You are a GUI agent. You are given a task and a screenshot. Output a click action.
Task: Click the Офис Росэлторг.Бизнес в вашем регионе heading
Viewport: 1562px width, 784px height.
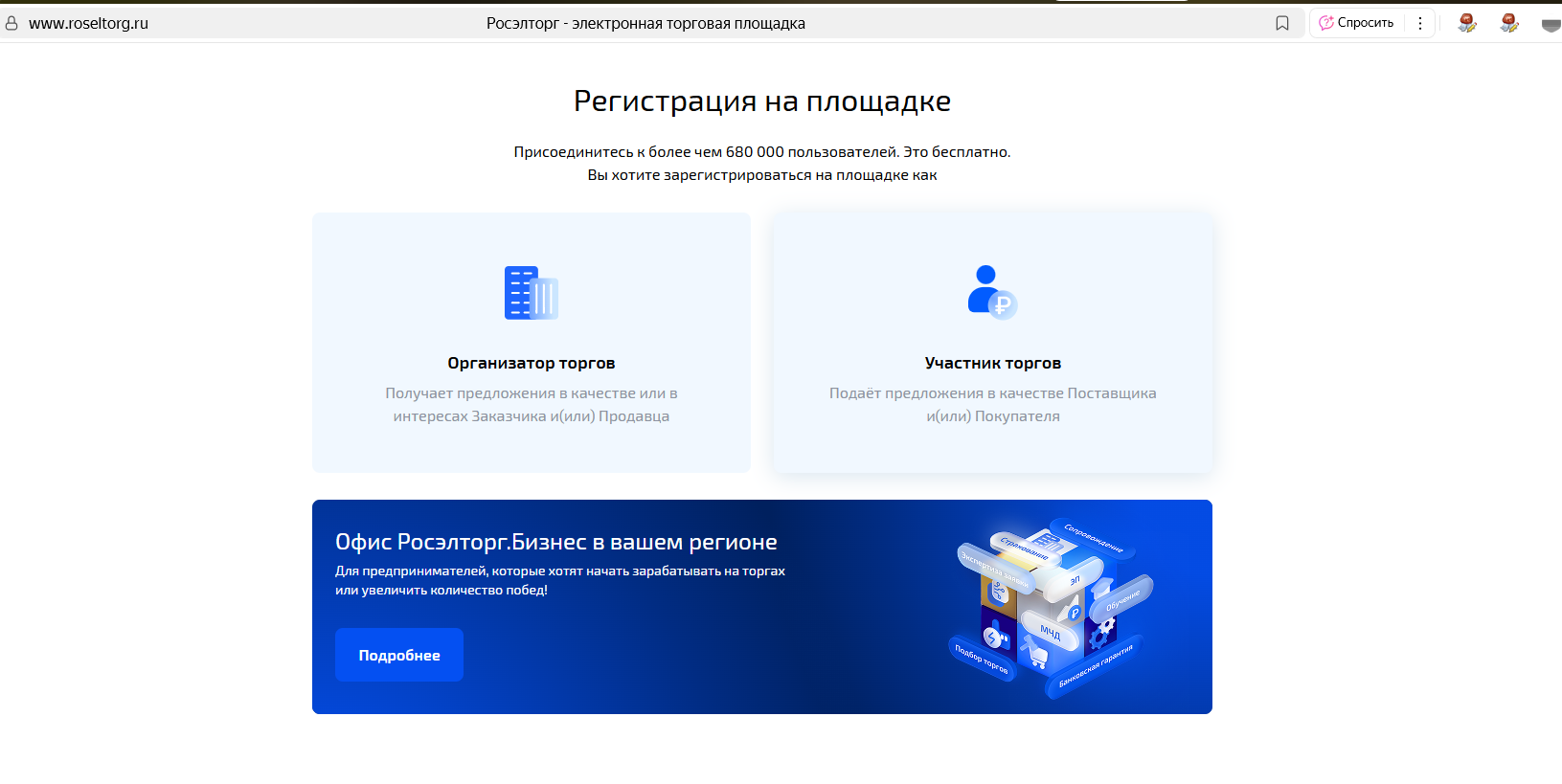555,542
